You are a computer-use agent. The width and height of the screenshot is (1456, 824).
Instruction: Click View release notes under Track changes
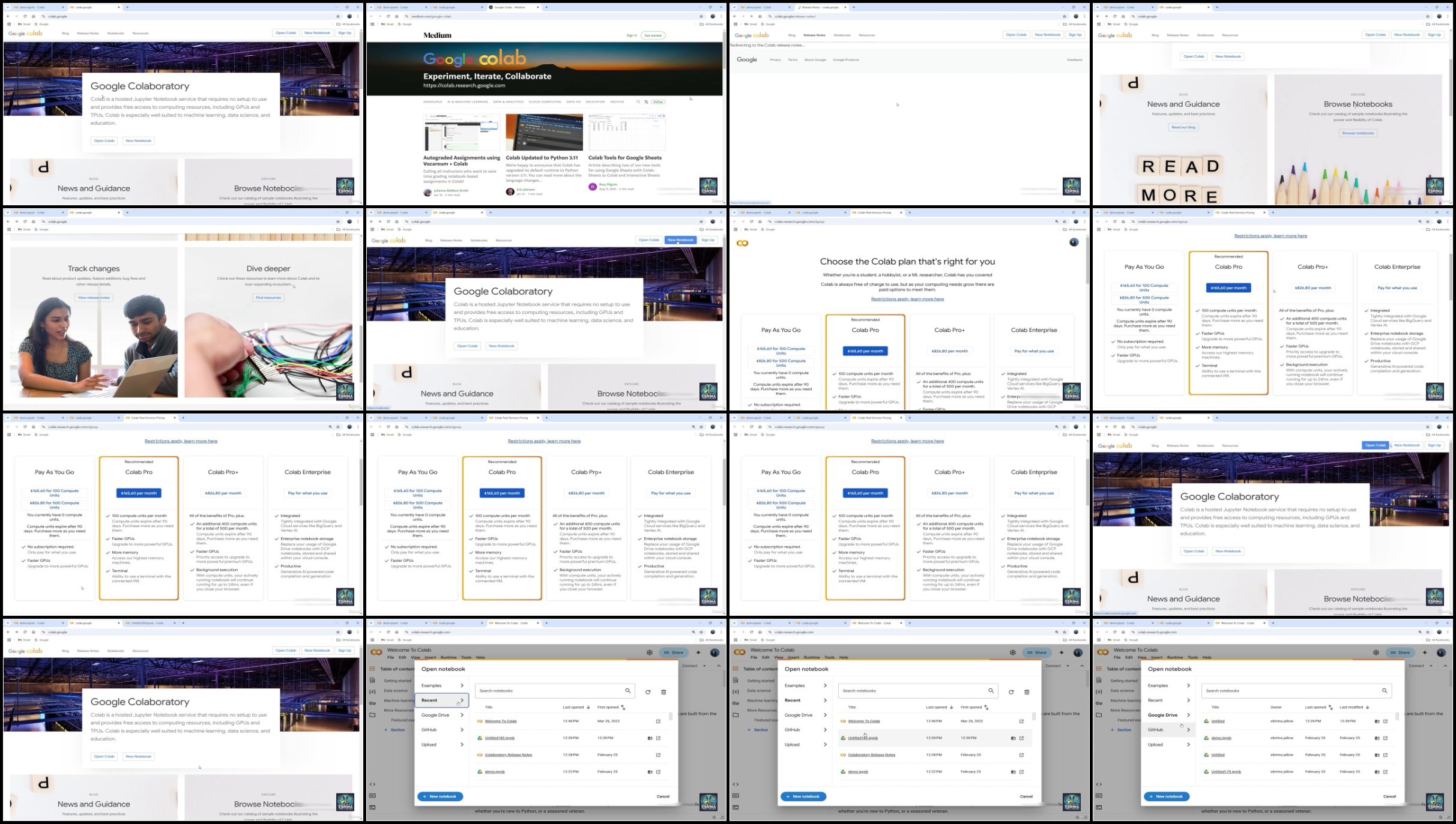coord(94,298)
